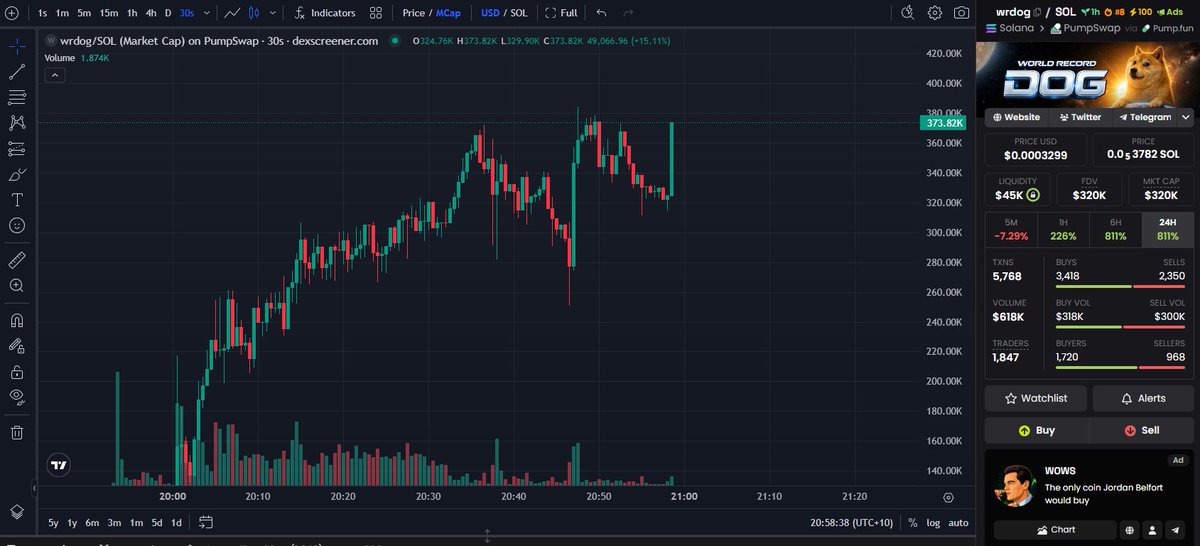Image resolution: width=1200 pixels, height=546 pixels.
Task: Select the 1H stats tab
Action: [x=1063, y=229]
